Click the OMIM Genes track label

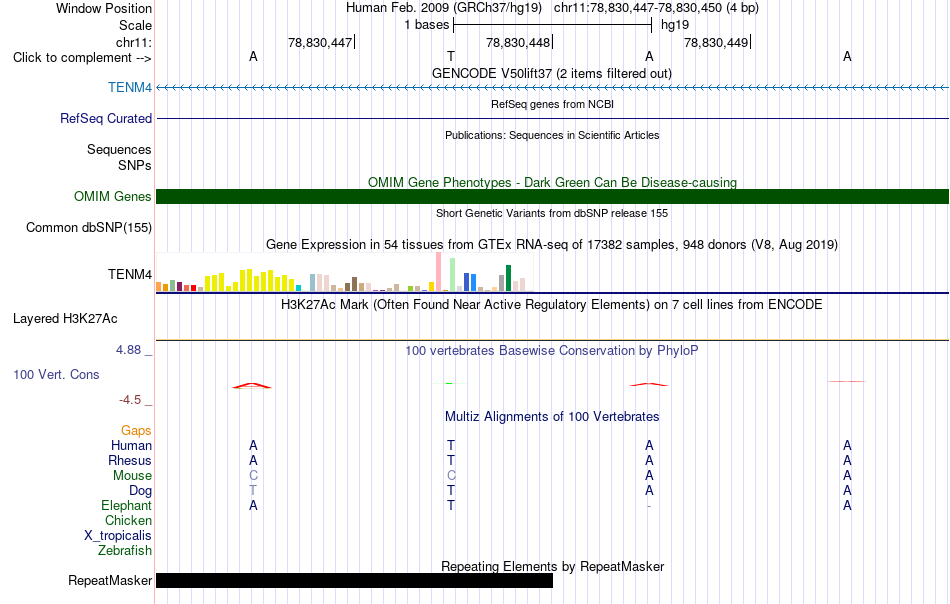112,196
